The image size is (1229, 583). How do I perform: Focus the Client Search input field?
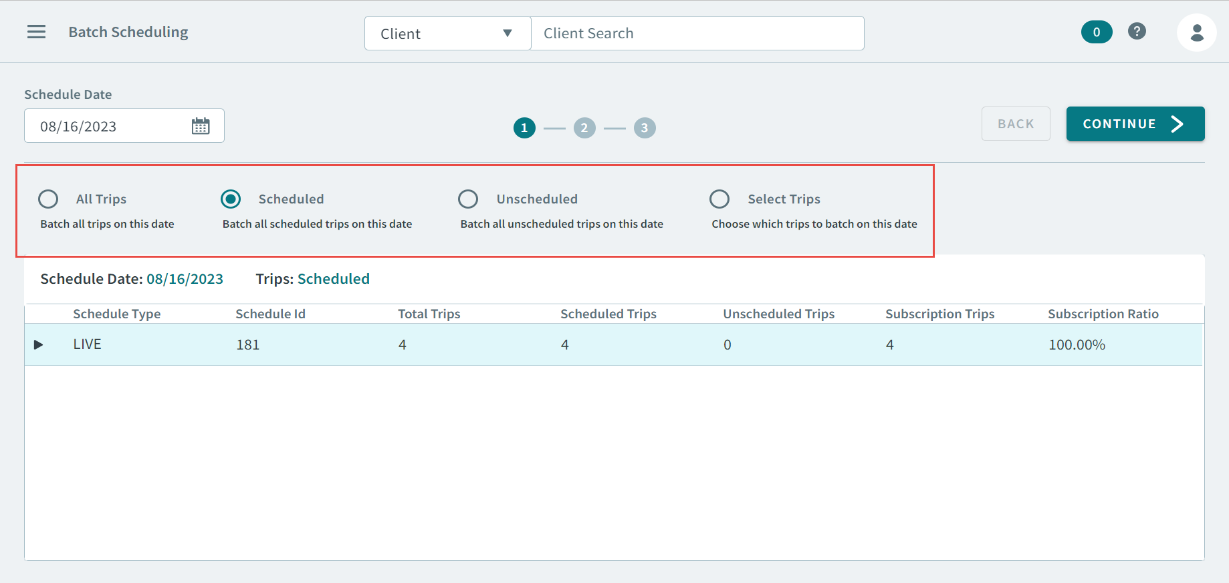click(697, 33)
